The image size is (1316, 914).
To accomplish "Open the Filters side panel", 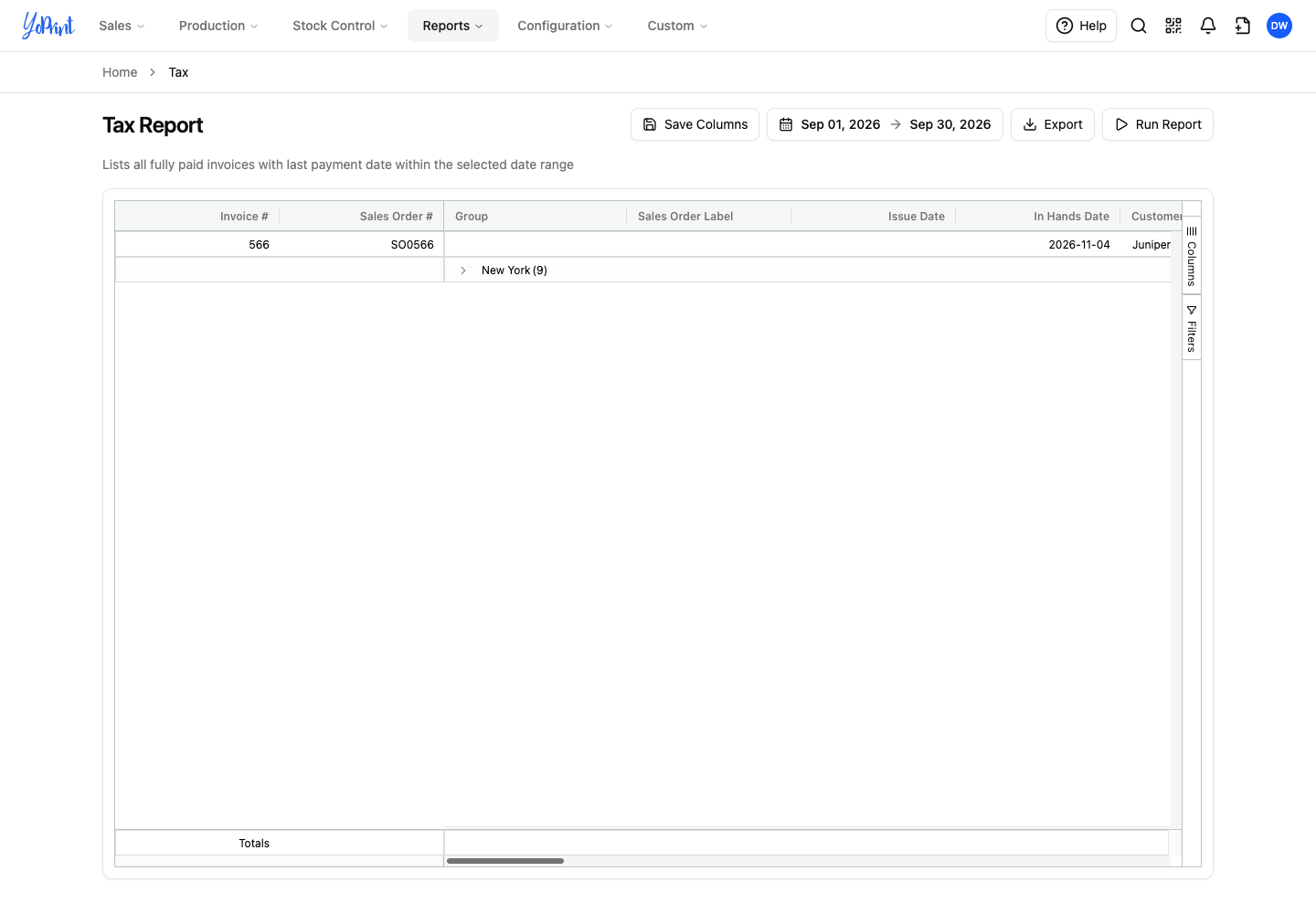I will point(1192,329).
